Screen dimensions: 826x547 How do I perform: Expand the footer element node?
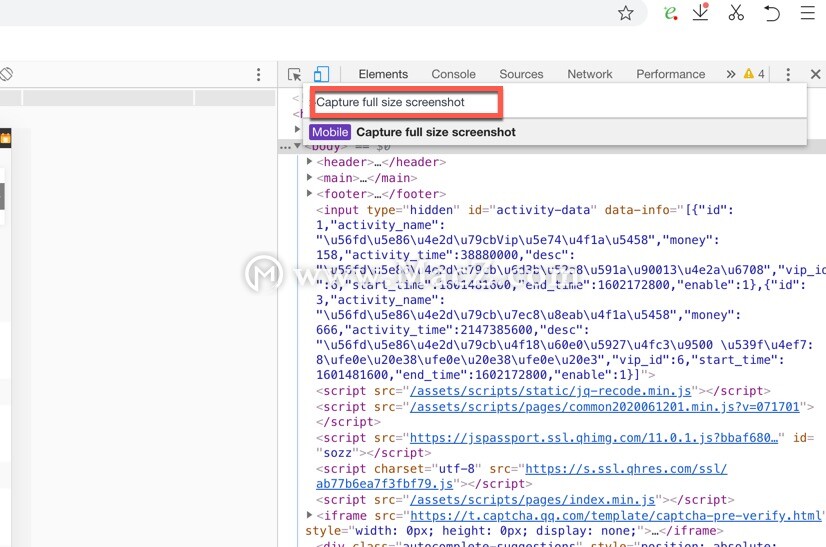(310, 193)
